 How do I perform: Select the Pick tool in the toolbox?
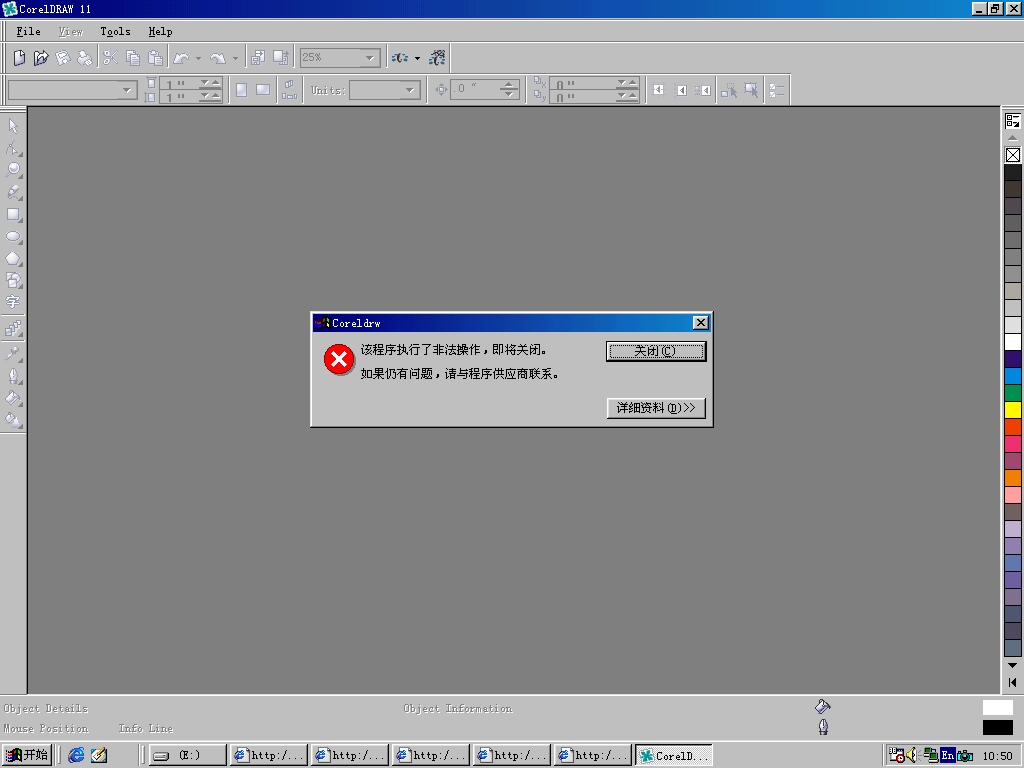pyautogui.click(x=13, y=126)
